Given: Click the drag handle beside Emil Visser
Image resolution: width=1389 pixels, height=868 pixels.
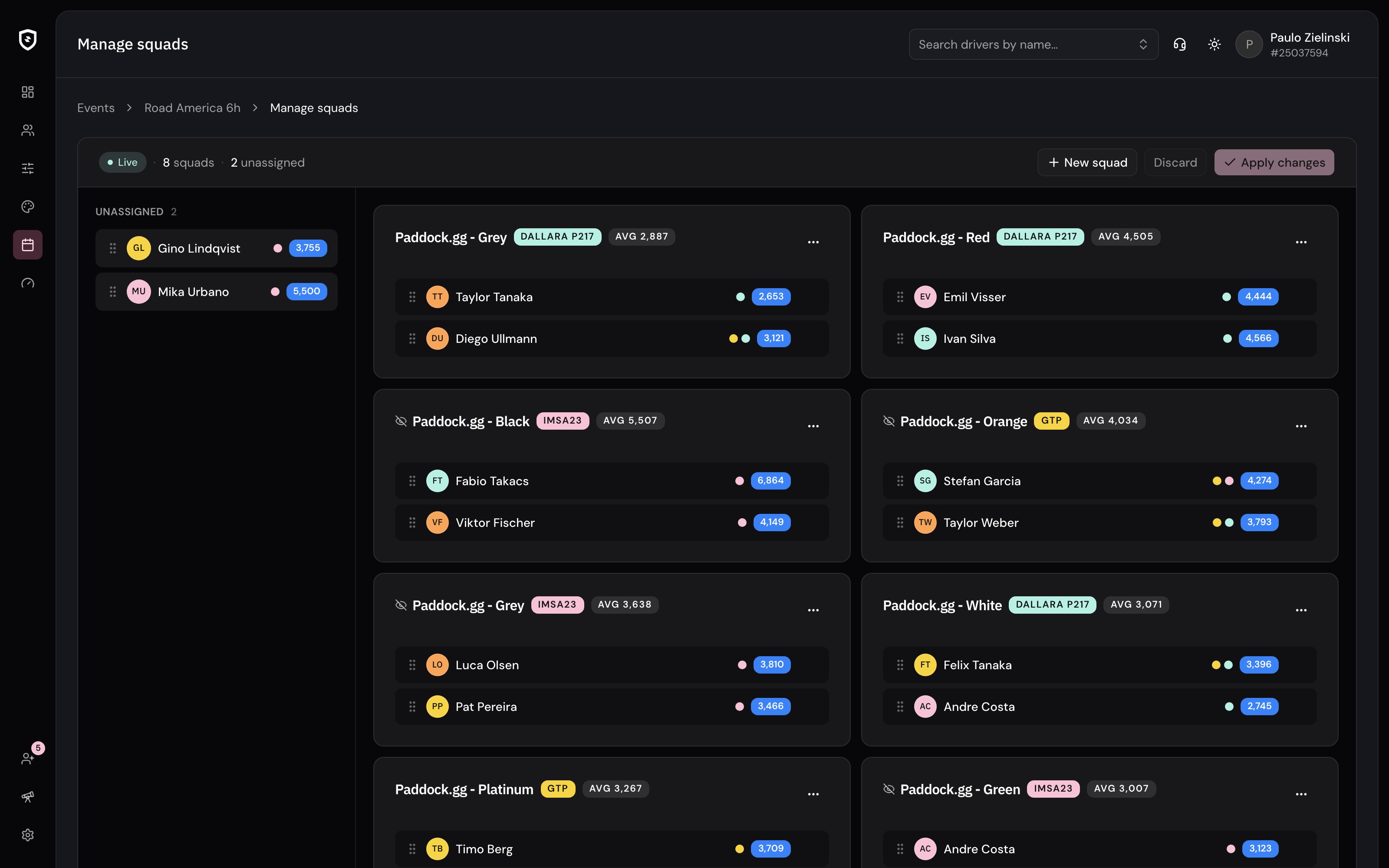Looking at the screenshot, I should (900, 297).
